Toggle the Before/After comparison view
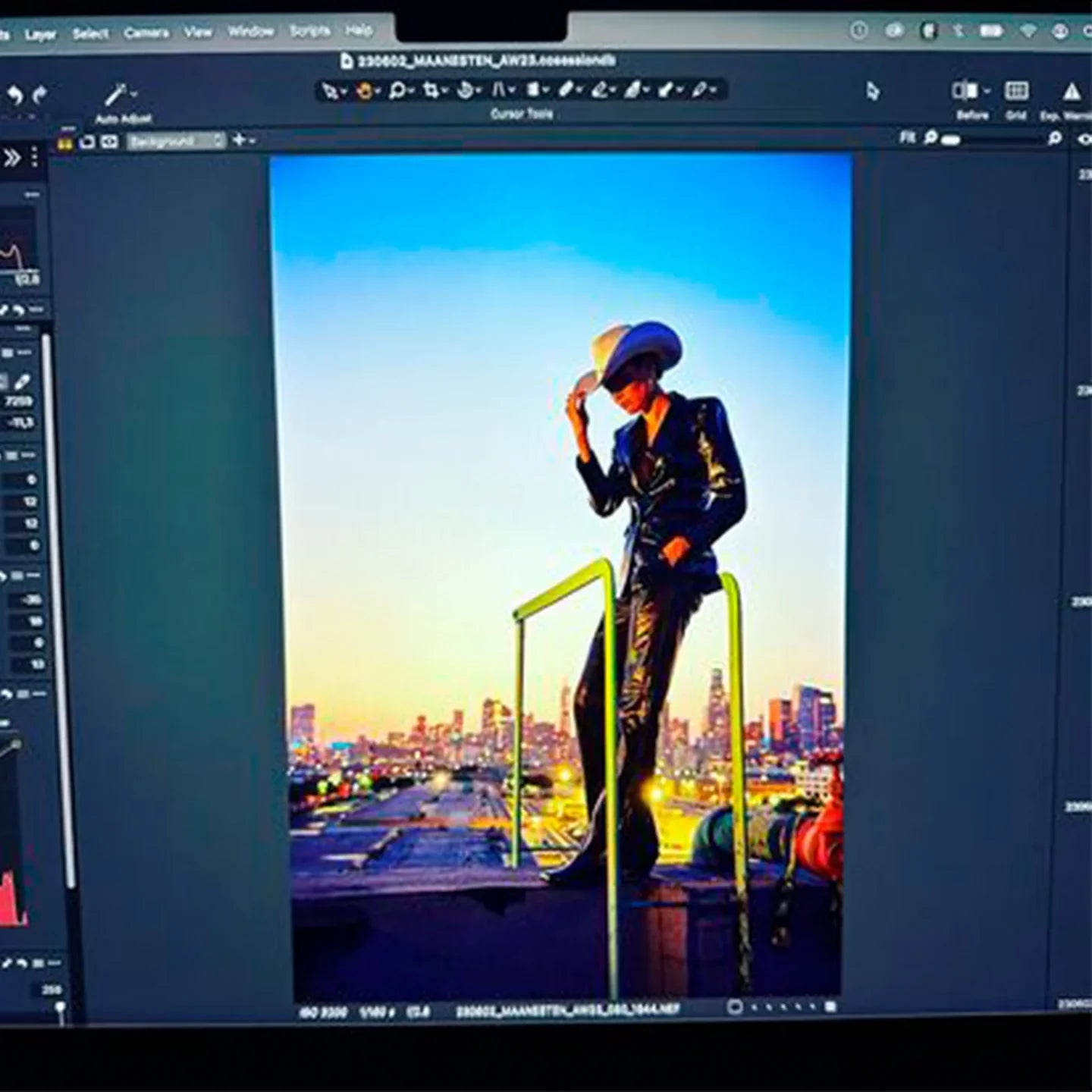This screenshot has width=1092, height=1092. pyautogui.click(x=965, y=92)
